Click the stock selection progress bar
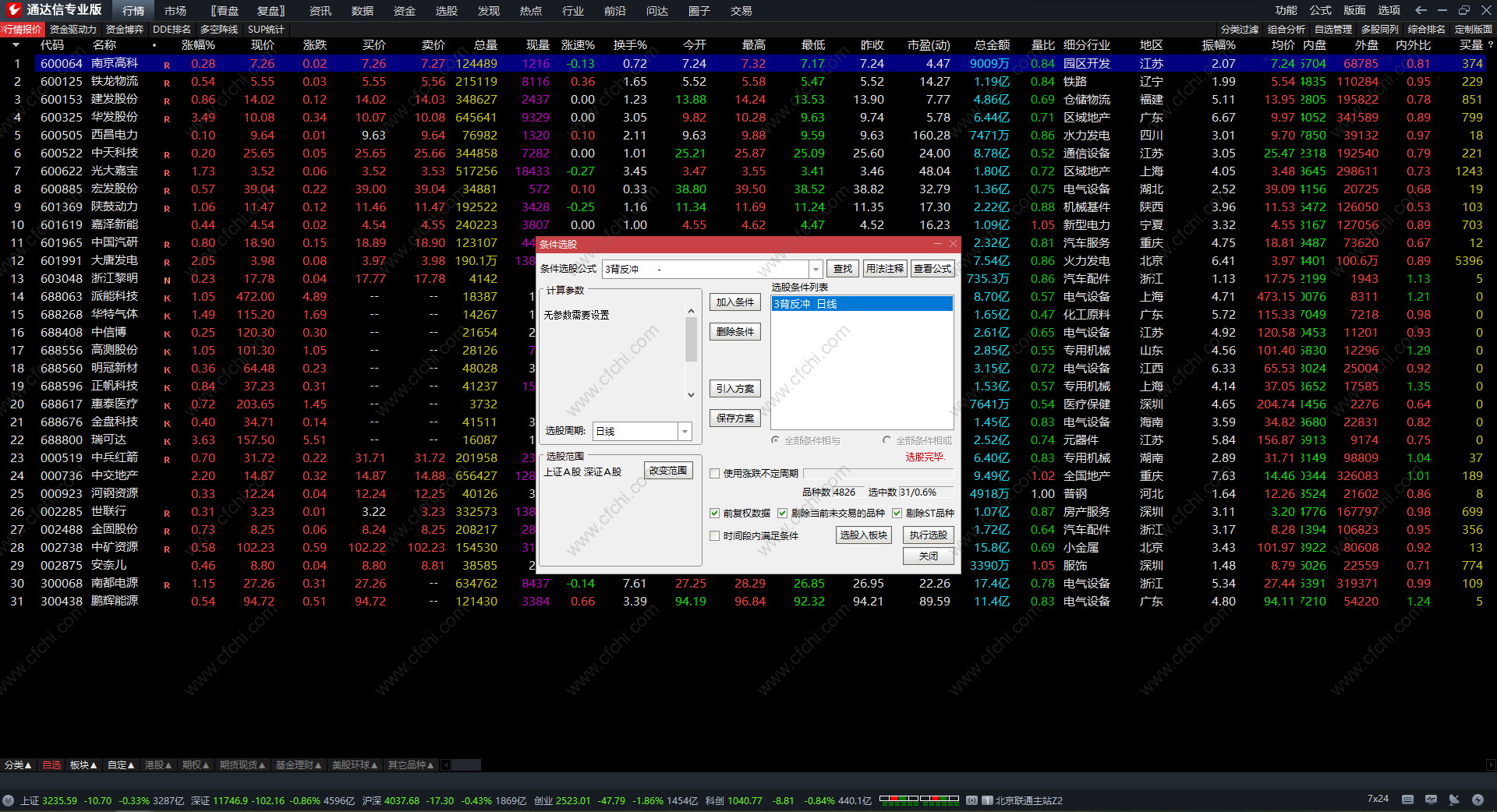 (x=878, y=473)
